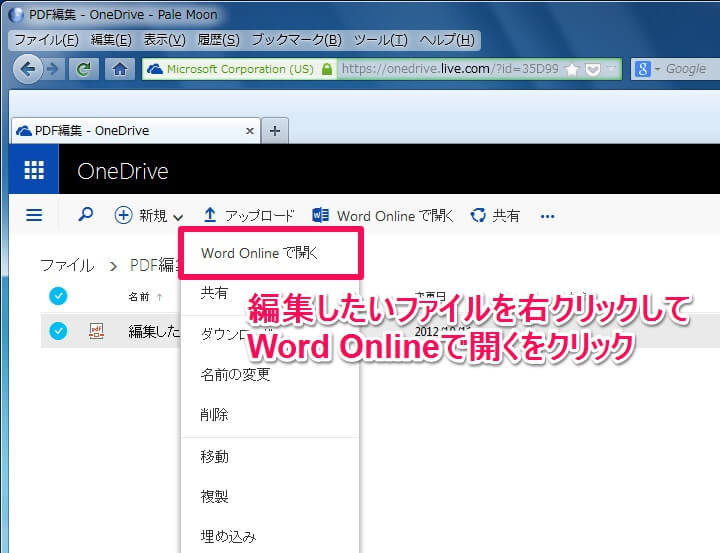Choose Word Online で開く in context menu

(271, 253)
